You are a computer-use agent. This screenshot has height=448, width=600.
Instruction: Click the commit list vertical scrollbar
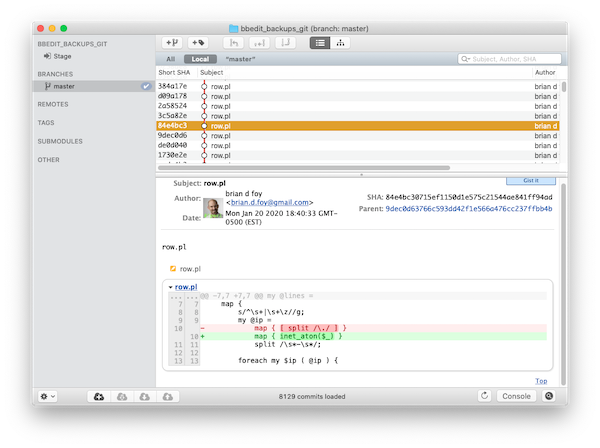pyautogui.click(x=564, y=87)
